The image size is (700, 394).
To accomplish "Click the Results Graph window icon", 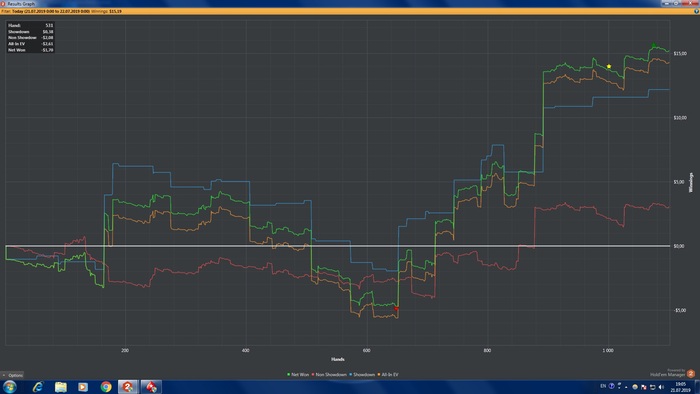I will [x=3, y=4].
